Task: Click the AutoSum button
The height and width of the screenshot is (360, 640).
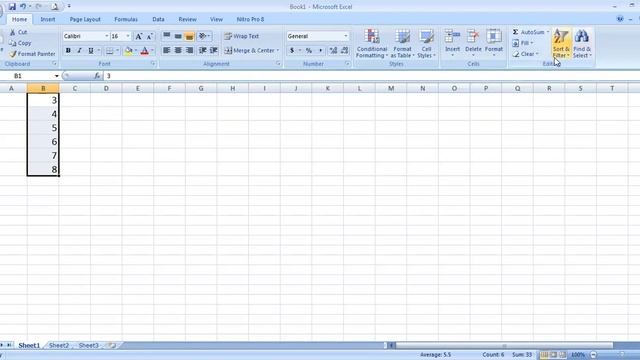Action: 529,32
